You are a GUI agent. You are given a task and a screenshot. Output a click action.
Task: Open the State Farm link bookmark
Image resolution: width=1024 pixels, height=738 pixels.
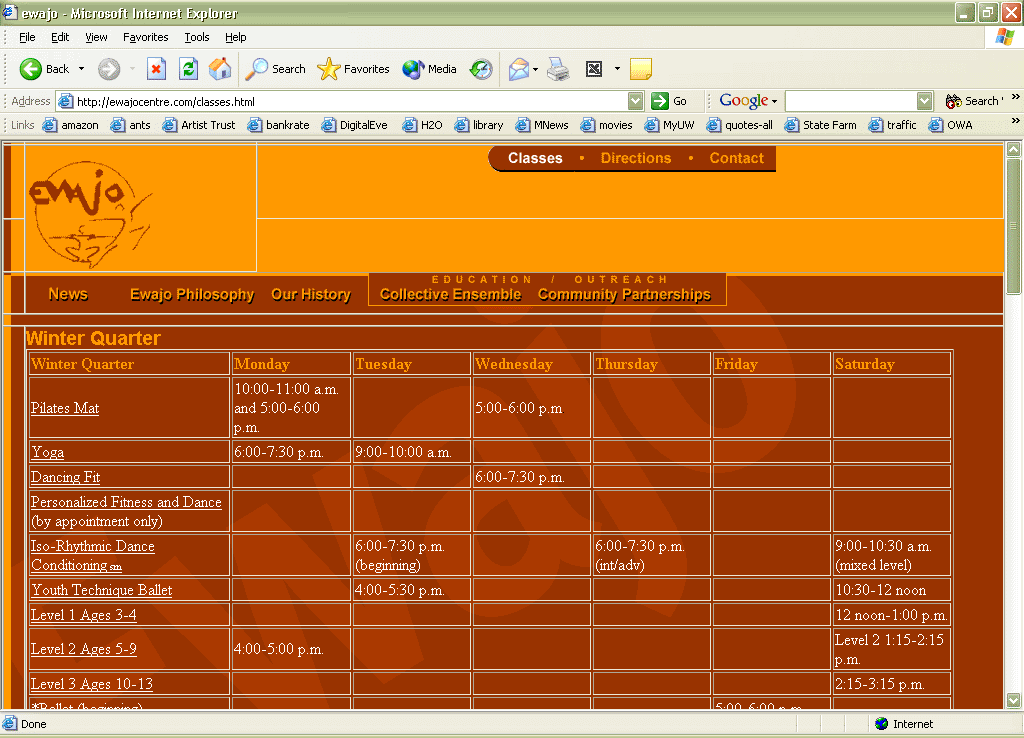tap(820, 125)
